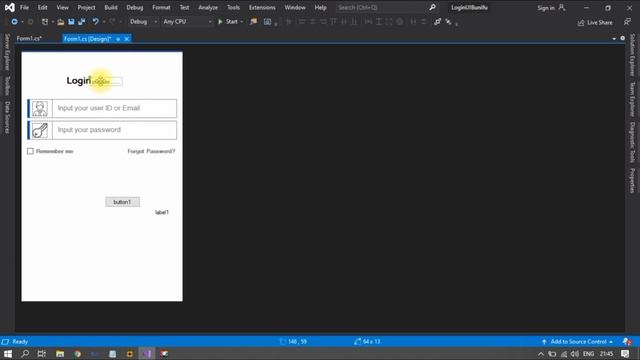640x360 pixels.
Task: Open the Analyze menu
Action: tap(208, 7)
